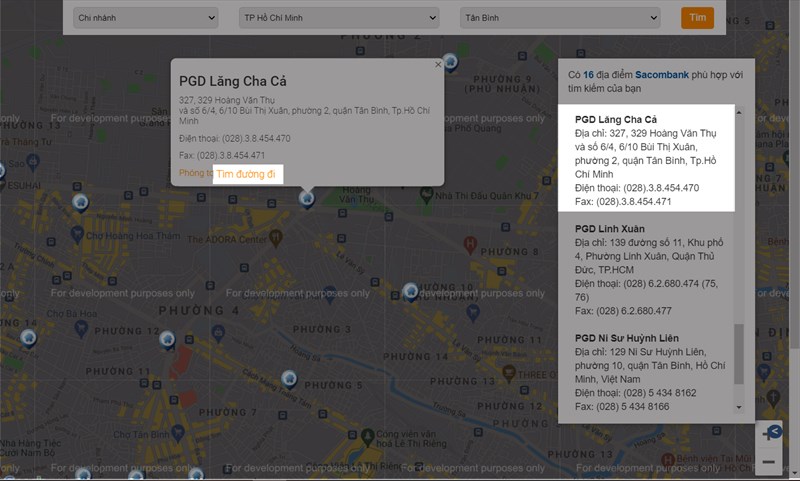Close the PGD Lăng Cha Cả popup
The image size is (800, 481).
438,65
